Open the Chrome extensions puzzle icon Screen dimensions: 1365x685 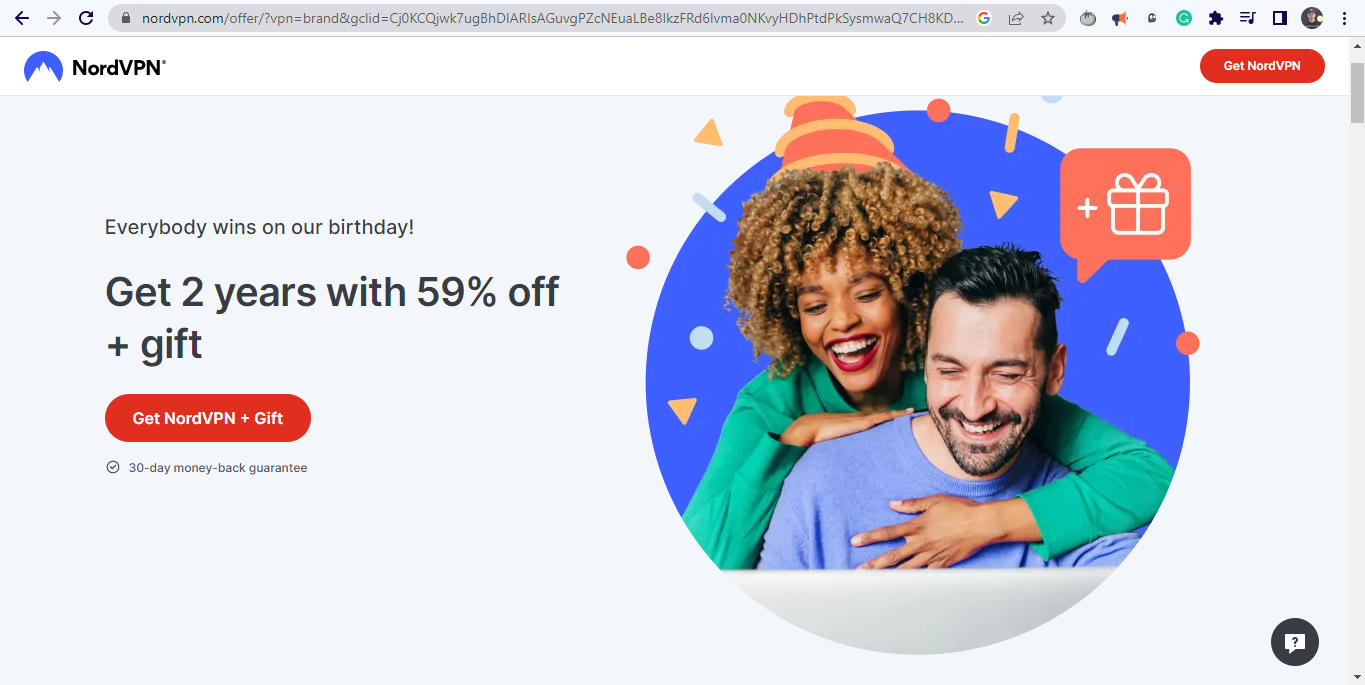coord(1216,18)
